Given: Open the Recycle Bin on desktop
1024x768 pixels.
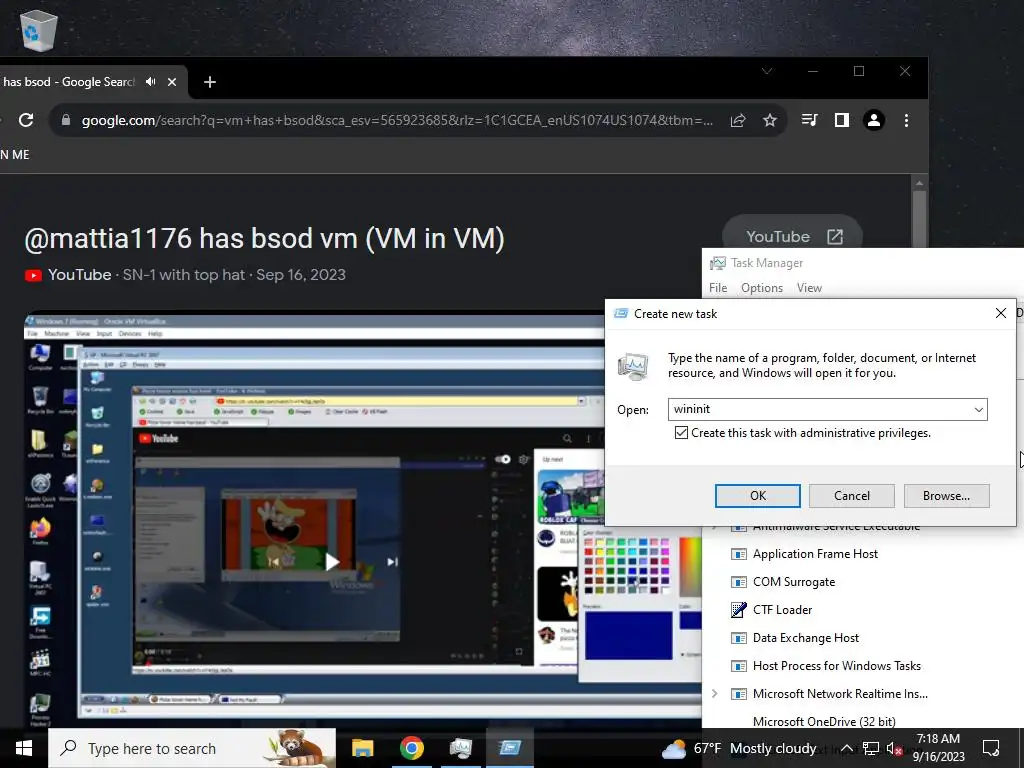Looking at the screenshot, I should coord(39,29).
